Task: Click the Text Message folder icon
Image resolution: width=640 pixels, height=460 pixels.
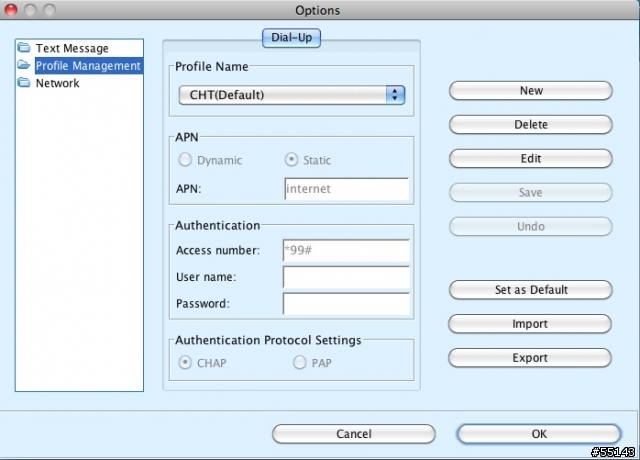Action: click(x=24, y=48)
